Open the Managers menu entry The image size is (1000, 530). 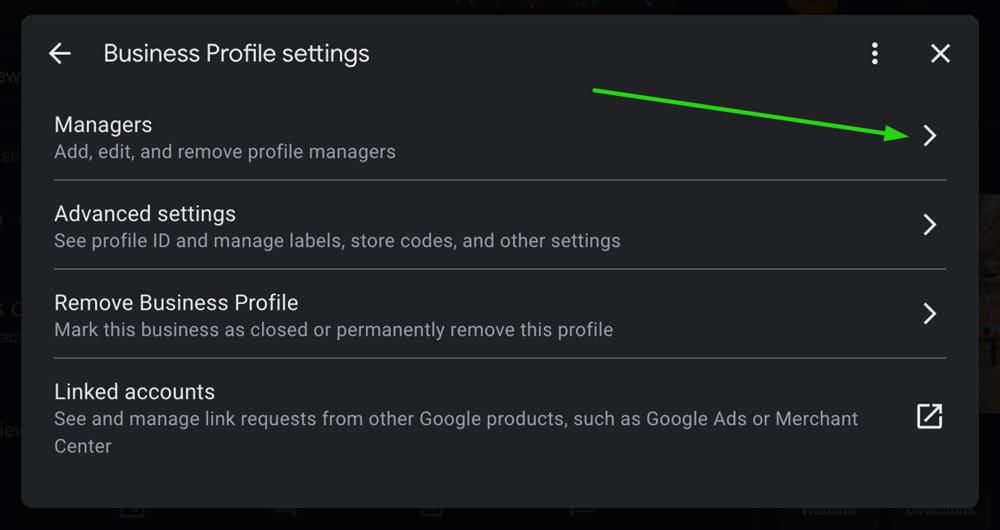coord(103,125)
